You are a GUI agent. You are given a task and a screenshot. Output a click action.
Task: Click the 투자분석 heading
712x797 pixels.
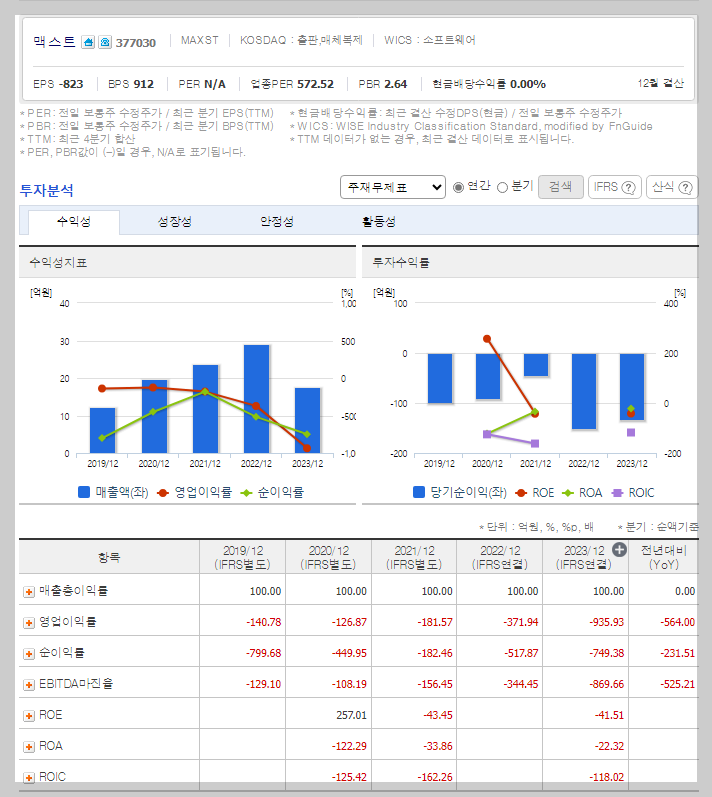click(47, 191)
